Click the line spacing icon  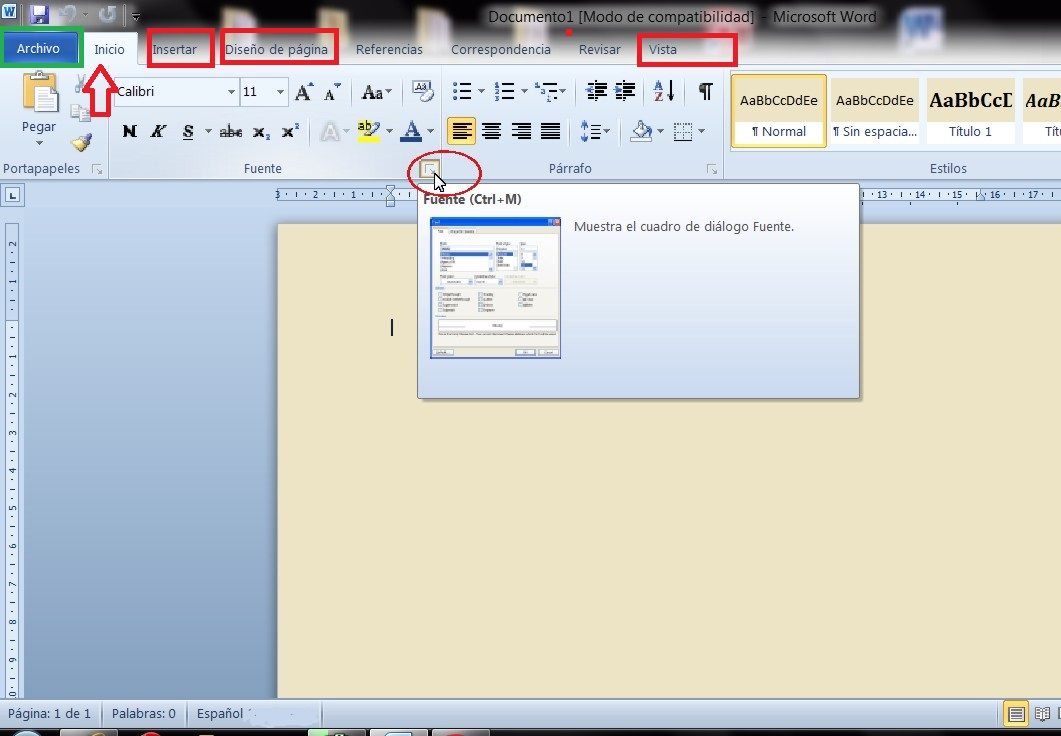[x=589, y=131]
